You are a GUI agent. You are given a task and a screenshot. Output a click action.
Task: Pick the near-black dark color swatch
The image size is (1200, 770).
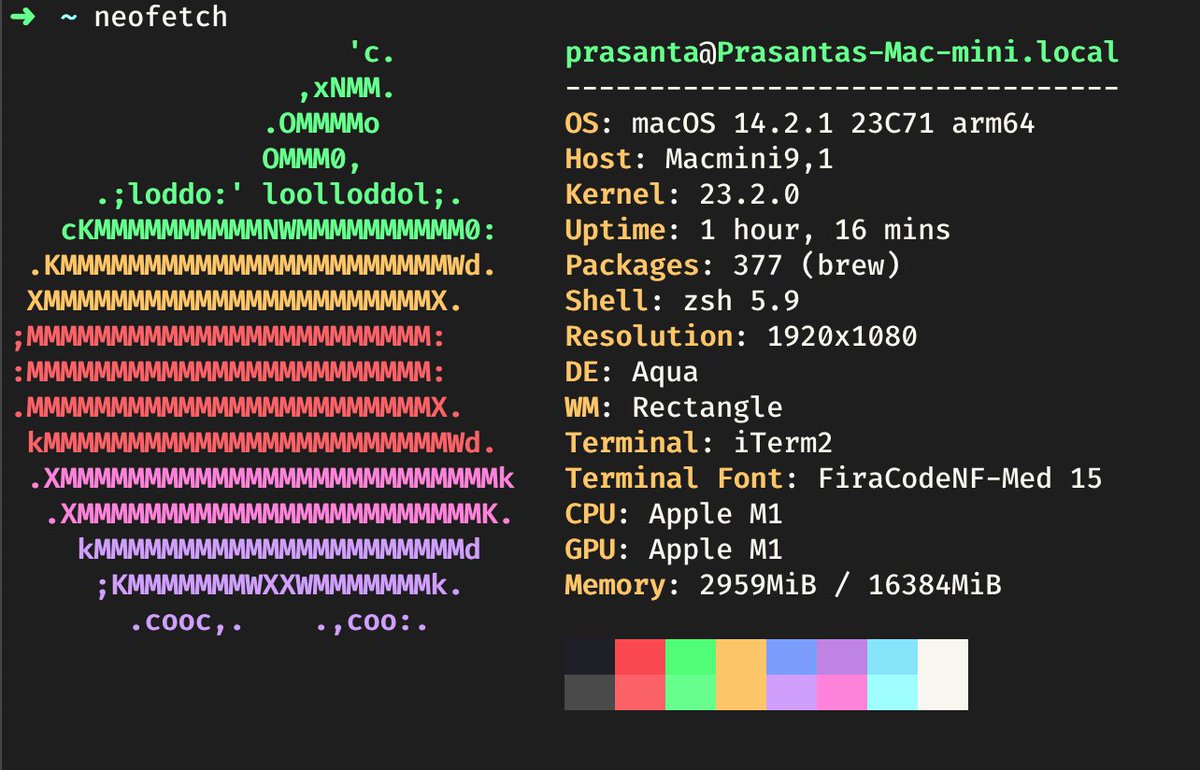(589, 657)
